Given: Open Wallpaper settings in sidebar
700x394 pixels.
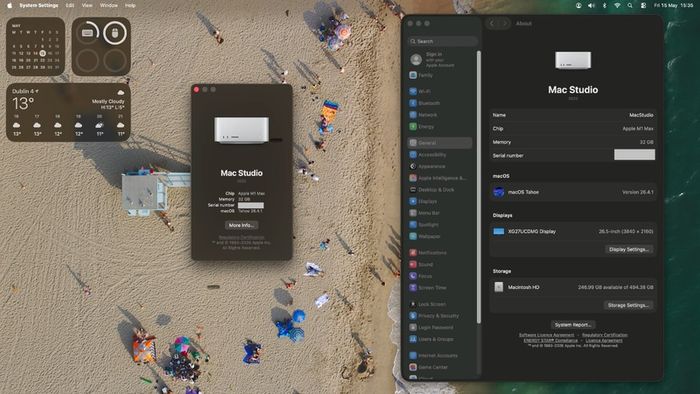Looking at the screenshot, I should pyautogui.click(x=440, y=236).
